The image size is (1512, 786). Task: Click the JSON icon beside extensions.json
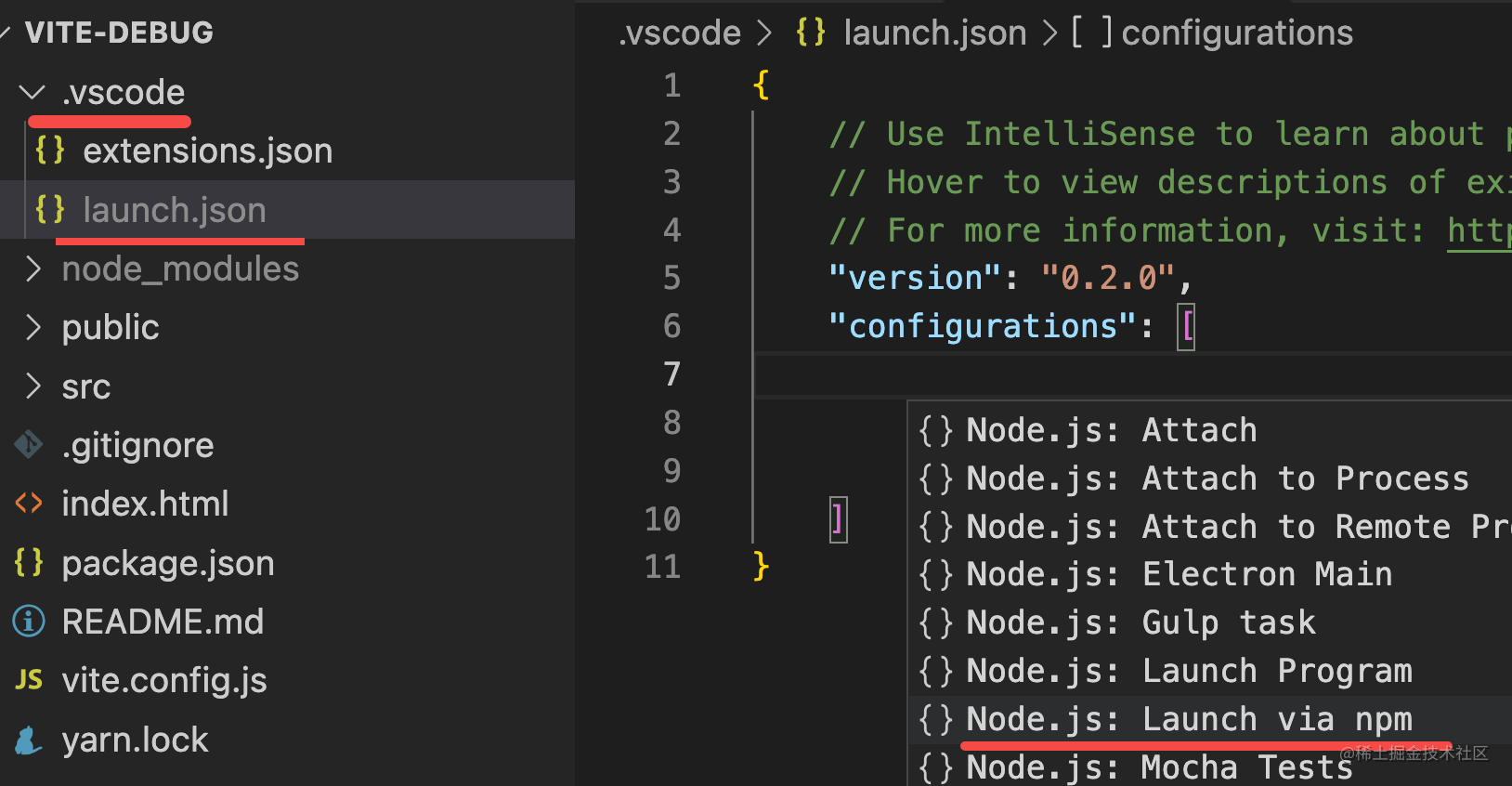[50, 151]
